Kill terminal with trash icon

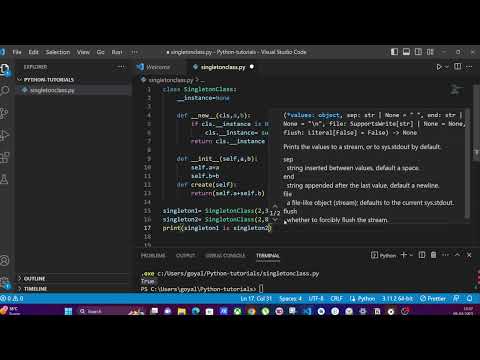coord(433,255)
